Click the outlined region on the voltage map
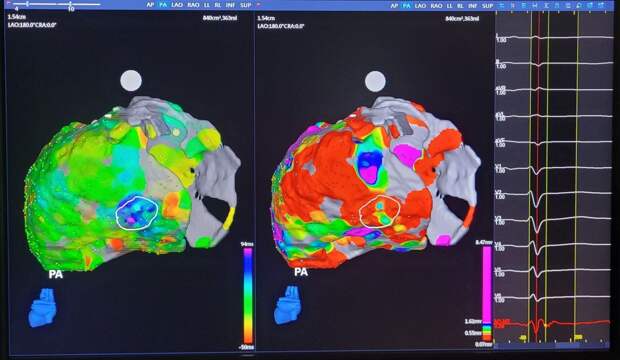The image size is (620, 360). [x=380, y=211]
